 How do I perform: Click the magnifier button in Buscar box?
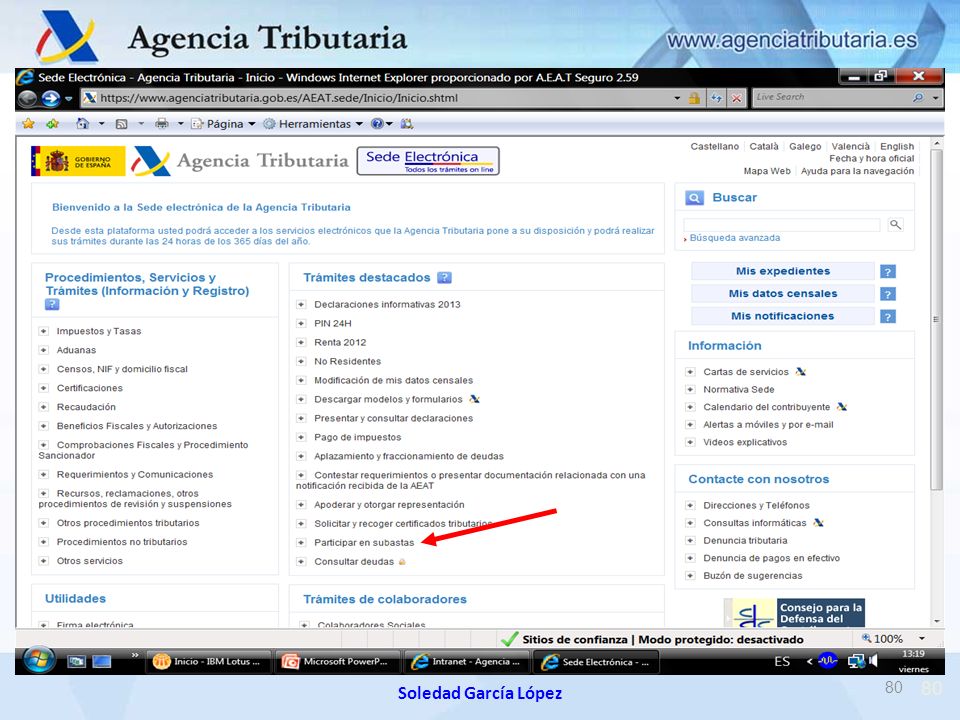[x=895, y=225]
